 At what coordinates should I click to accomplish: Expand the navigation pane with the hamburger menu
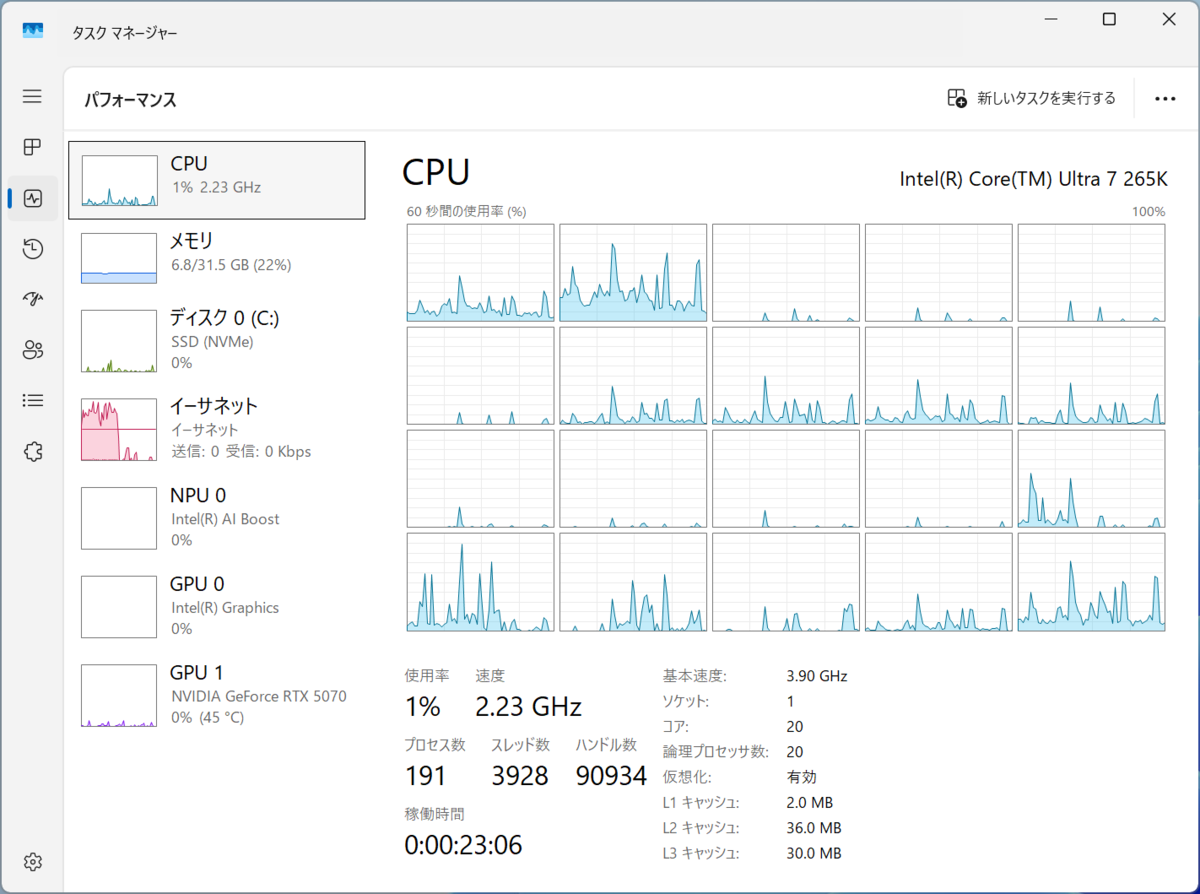coord(31,96)
